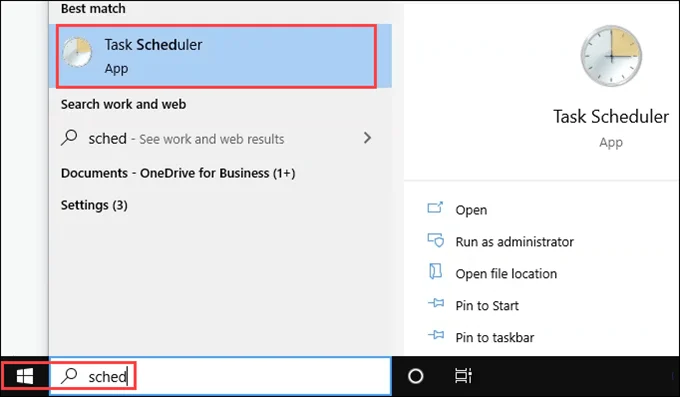Screen dimensions: 680x397
Task: Click the shield icon for Run as administrator
Action: click(x=435, y=240)
